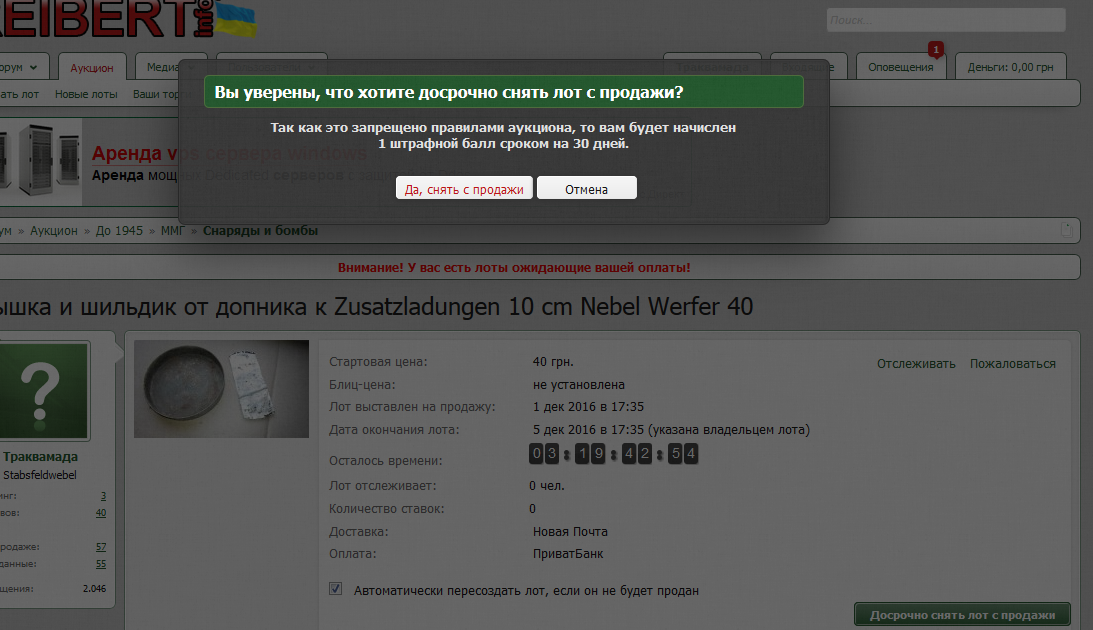The width and height of the screenshot is (1093, 630).
Task: Click the question-mark user avatar
Action: [43, 391]
